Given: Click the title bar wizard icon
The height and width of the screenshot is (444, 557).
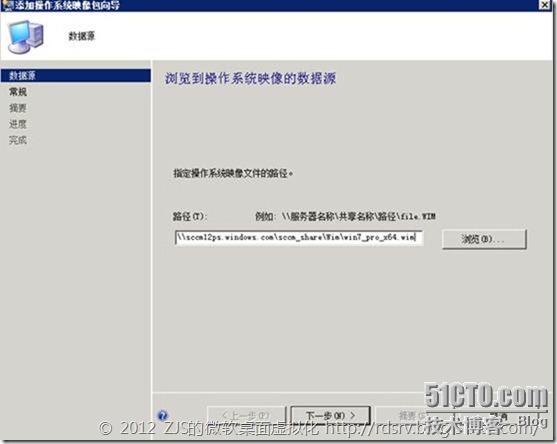Looking at the screenshot, I should point(7,5).
